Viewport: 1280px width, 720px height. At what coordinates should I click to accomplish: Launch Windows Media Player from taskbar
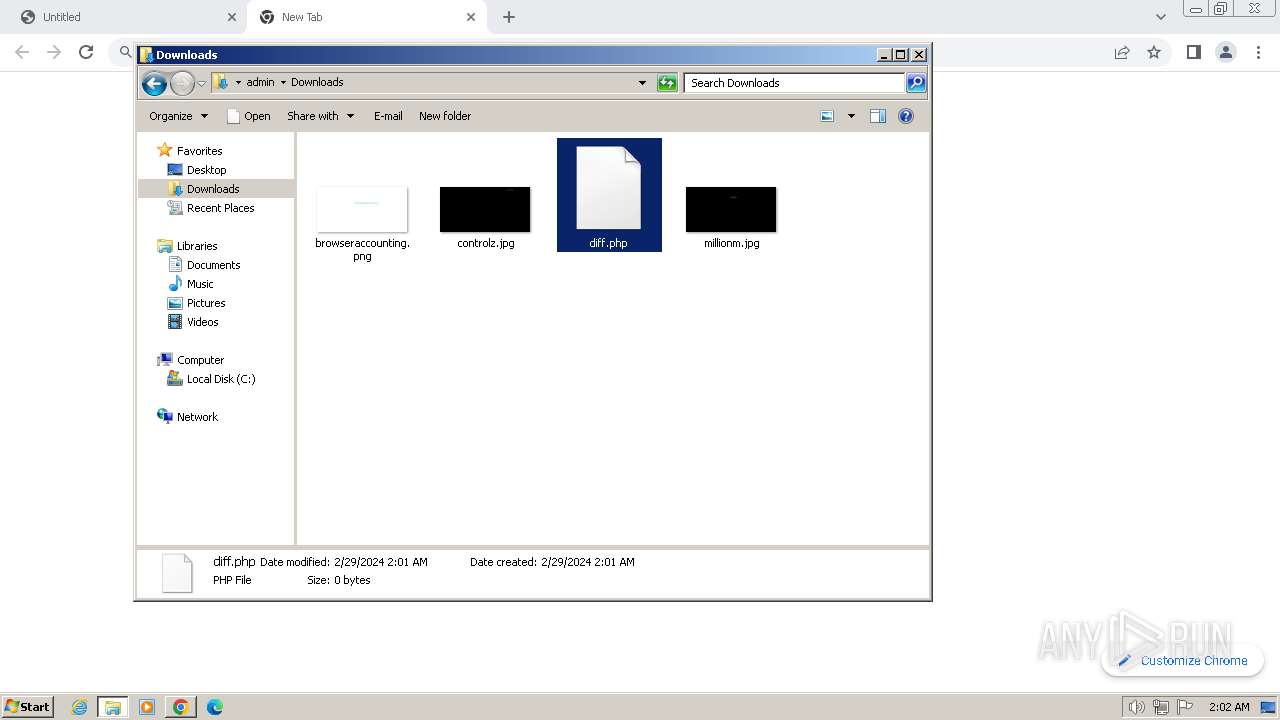[x=147, y=707]
